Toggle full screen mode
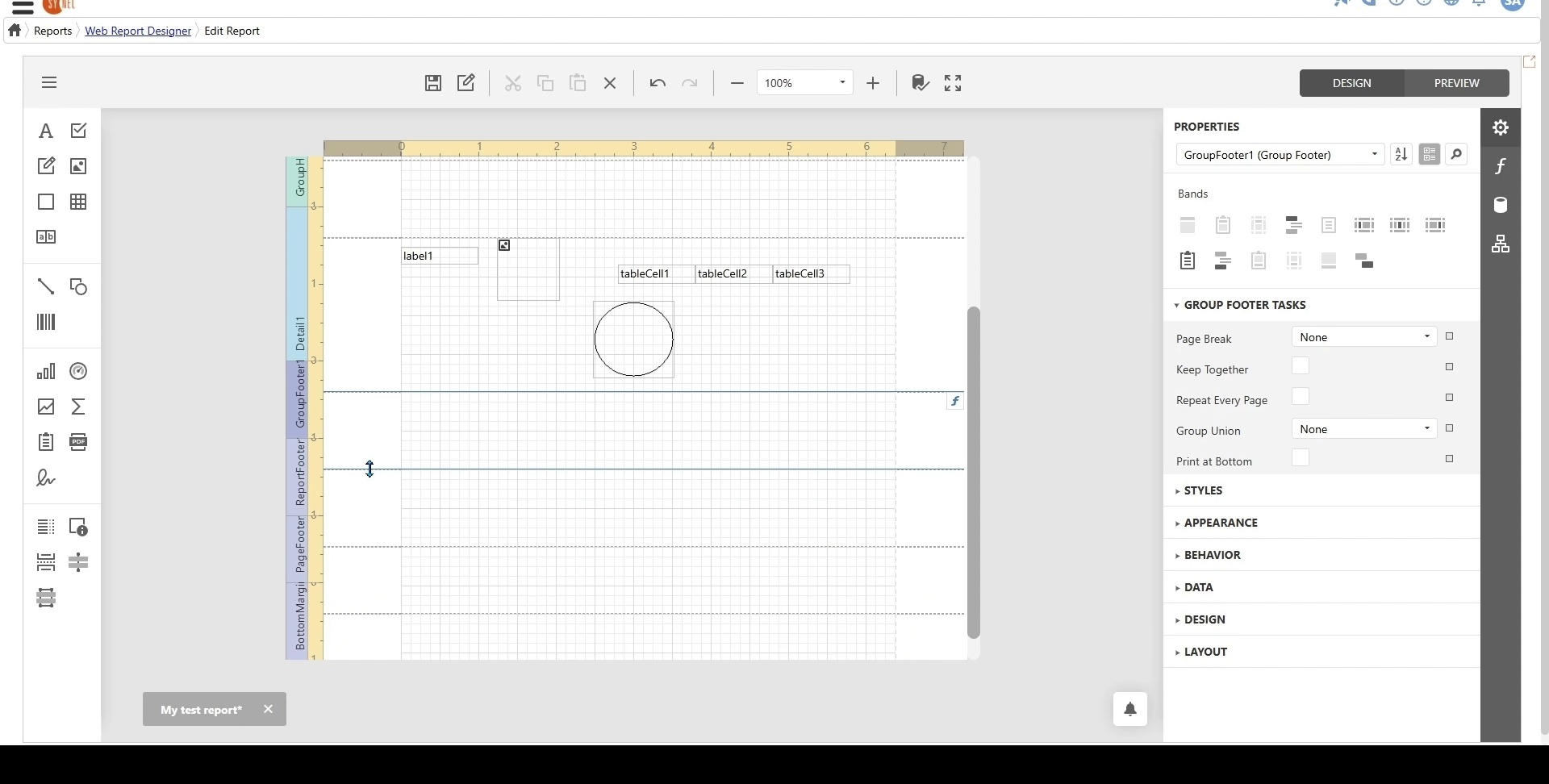1549x784 pixels. (953, 83)
